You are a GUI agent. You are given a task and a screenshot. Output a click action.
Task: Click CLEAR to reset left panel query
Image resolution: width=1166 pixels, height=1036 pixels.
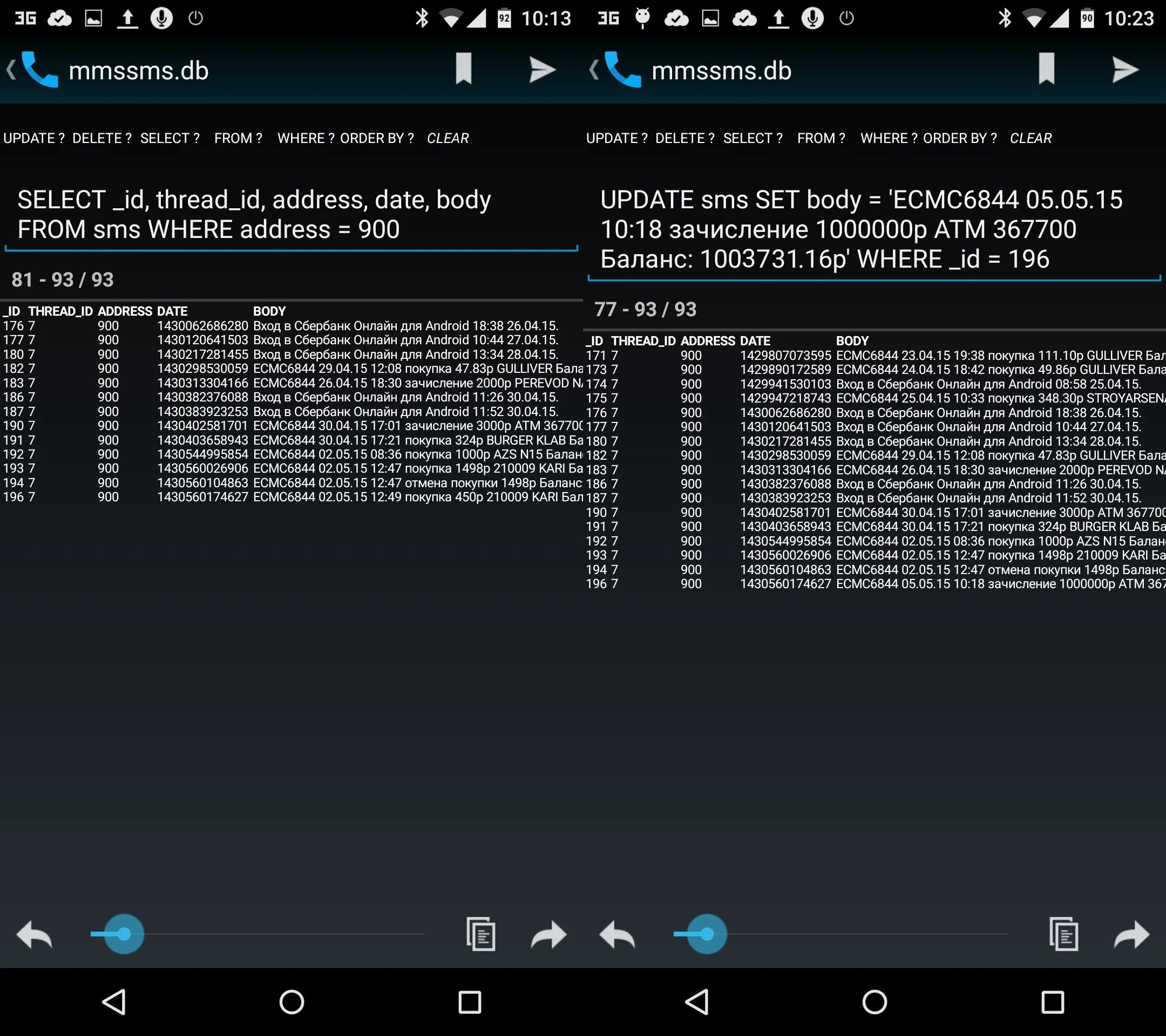pyautogui.click(x=448, y=138)
